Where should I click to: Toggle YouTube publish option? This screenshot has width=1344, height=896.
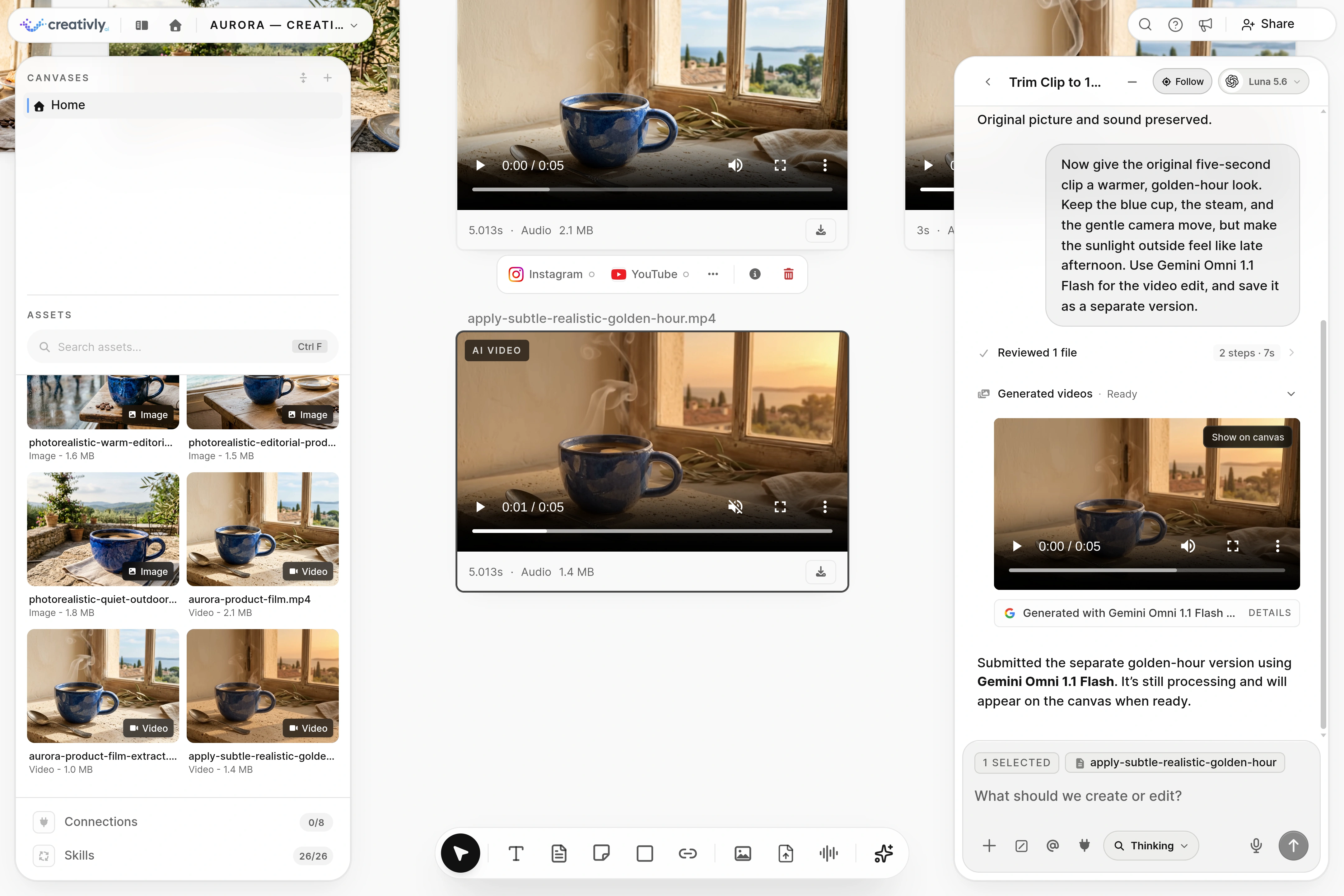[x=650, y=274]
